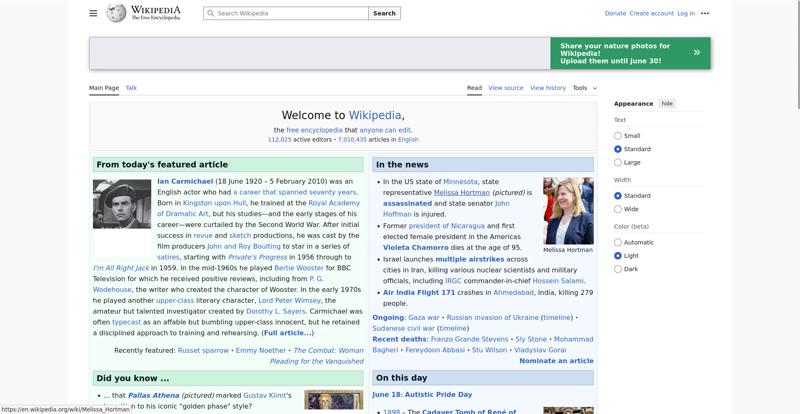The image size is (800, 414).
Task: Click the Share your nature photos banner
Action: coord(630,53)
